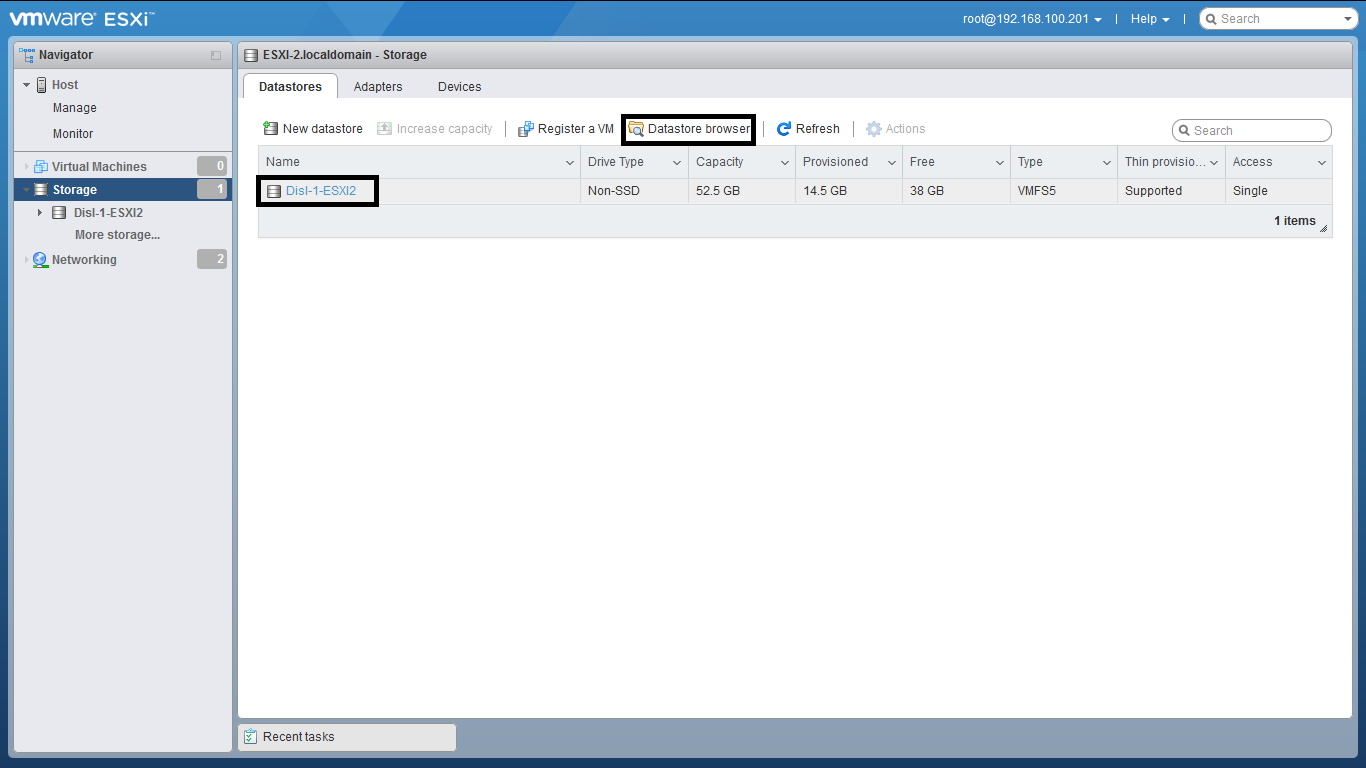Image resolution: width=1366 pixels, height=768 pixels.
Task: Click the Virtual Machines icon in Navigator
Action: pos(41,167)
